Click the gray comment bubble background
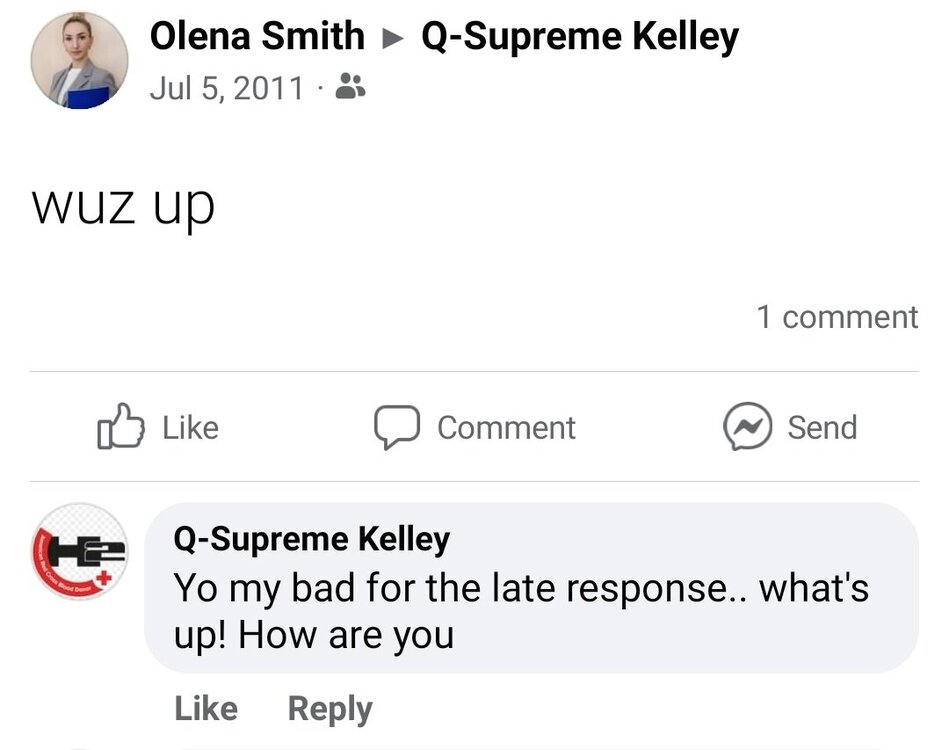 700,640
